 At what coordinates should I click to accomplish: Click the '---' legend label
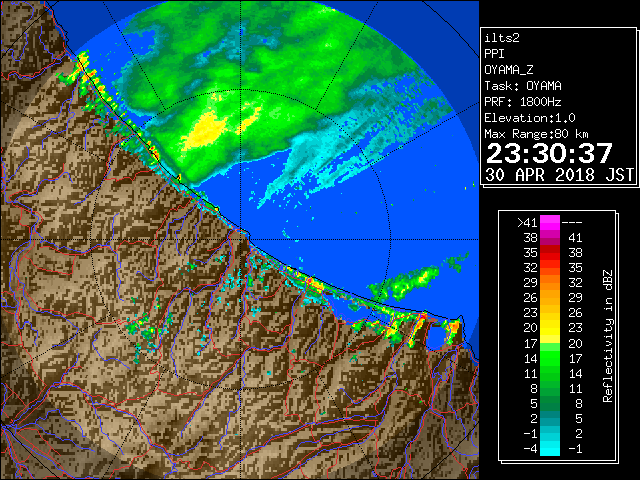tap(572, 223)
